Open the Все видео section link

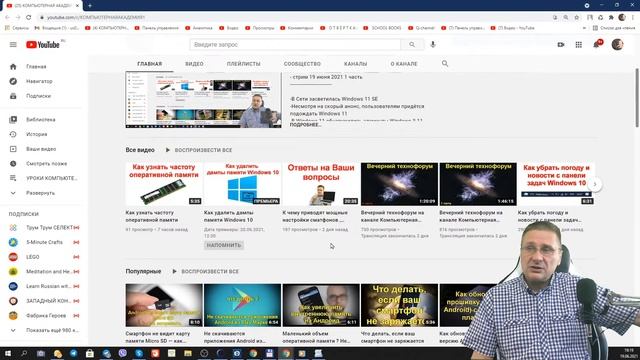[140, 150]
